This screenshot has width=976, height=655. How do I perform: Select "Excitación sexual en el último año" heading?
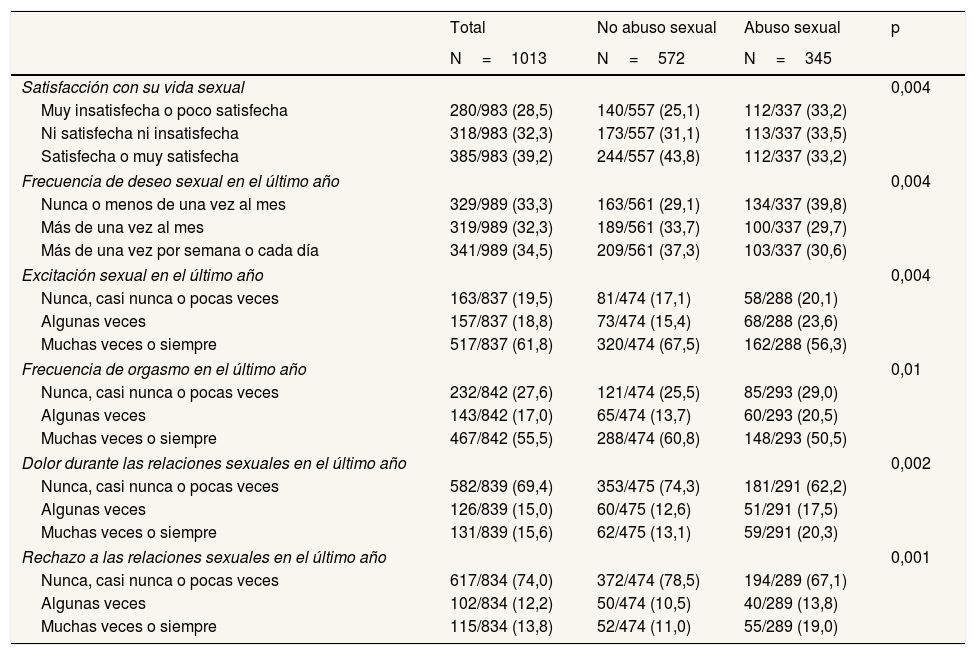coord(143,275)
